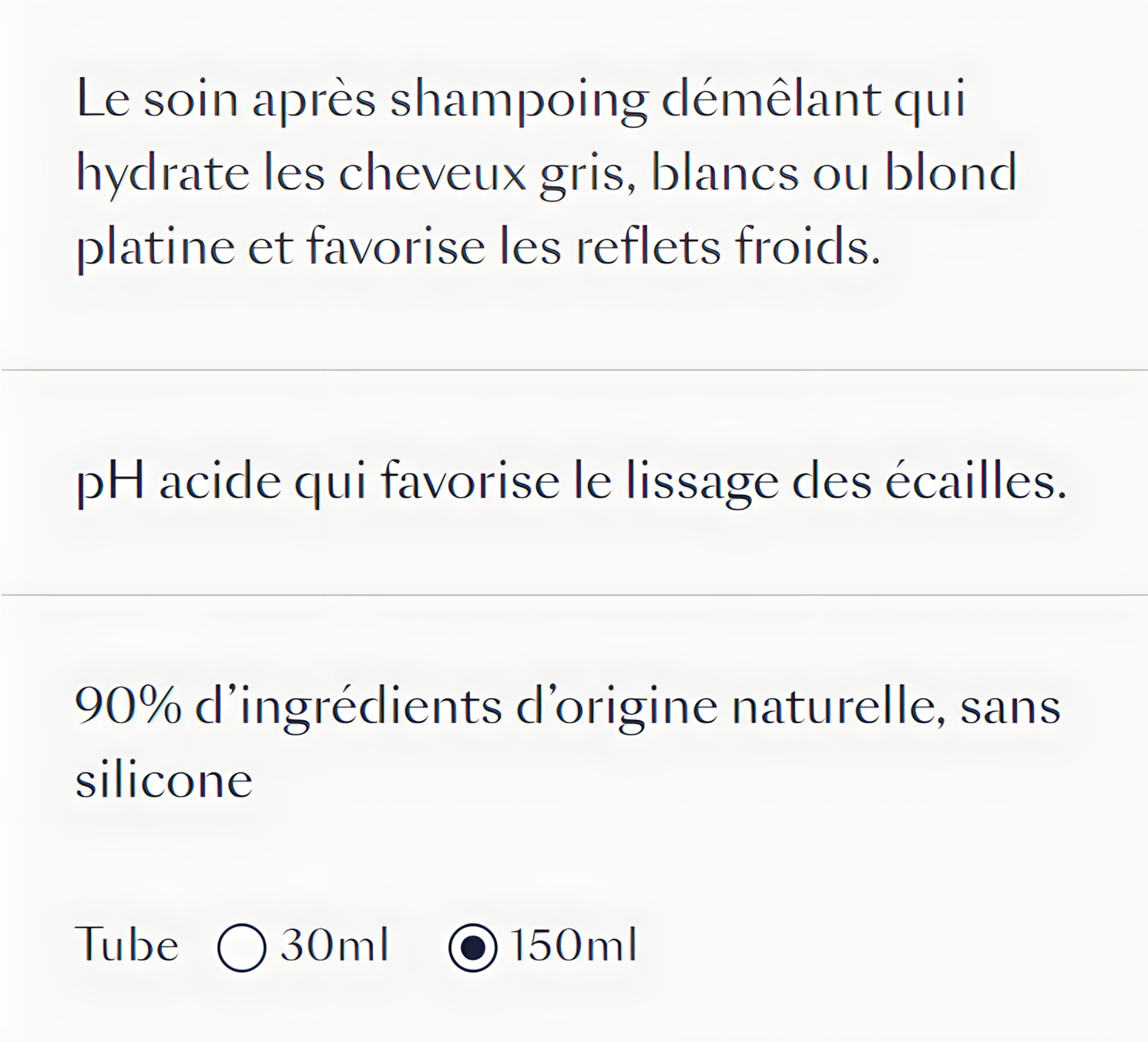Screen dimensions: 1148x1042
Task: Click the word "démêlant" in the description
Action: (771, 99)
